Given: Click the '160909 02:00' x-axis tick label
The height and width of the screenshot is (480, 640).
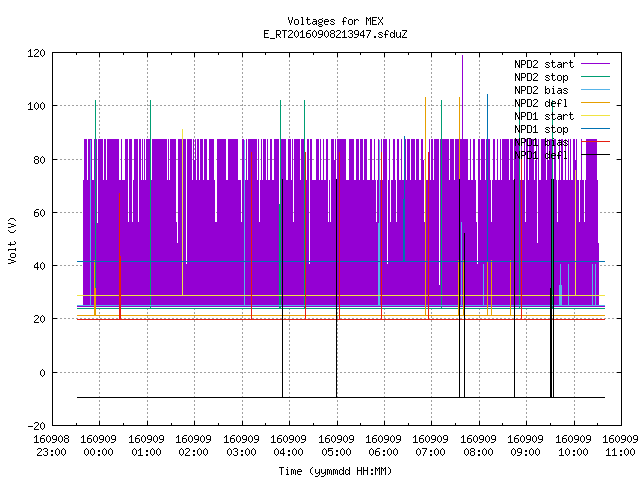Looking at the screenshot, I should tap(193, 445).
